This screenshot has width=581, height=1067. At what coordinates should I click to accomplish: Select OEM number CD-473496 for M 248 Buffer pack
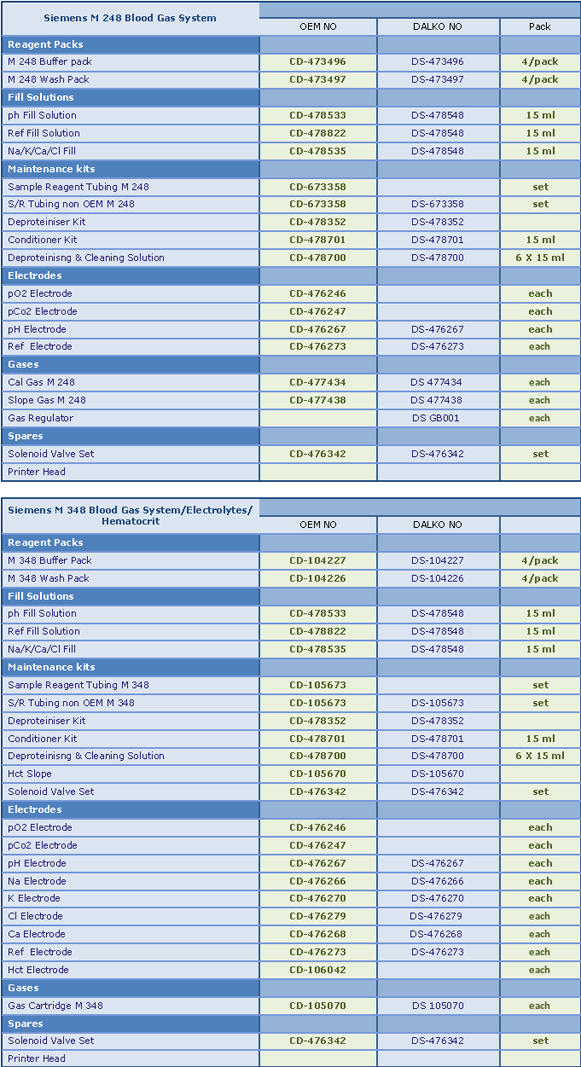coord(318,62)
